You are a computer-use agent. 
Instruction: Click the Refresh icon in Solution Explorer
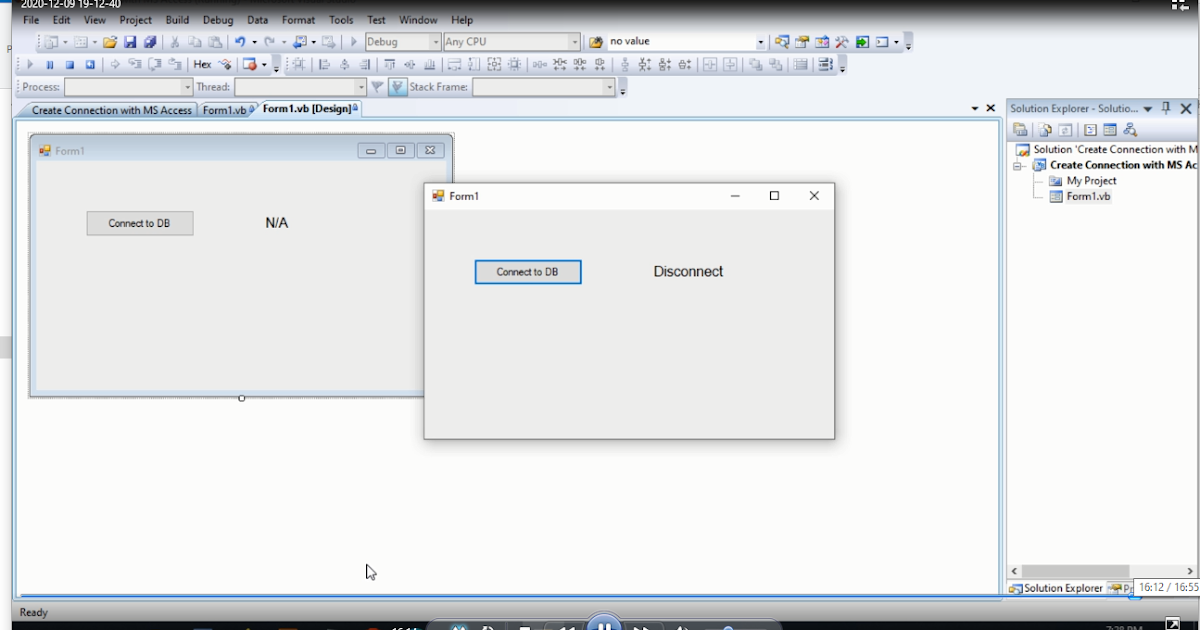tap(1066, 129)
